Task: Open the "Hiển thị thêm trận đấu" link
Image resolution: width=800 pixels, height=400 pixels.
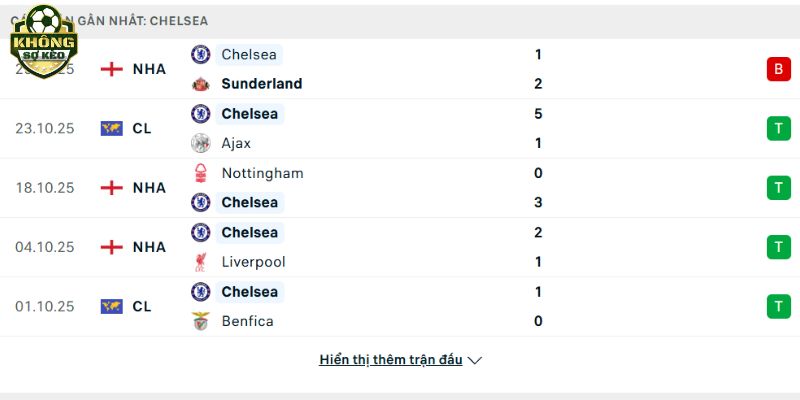Action: (x=391, y=360)
